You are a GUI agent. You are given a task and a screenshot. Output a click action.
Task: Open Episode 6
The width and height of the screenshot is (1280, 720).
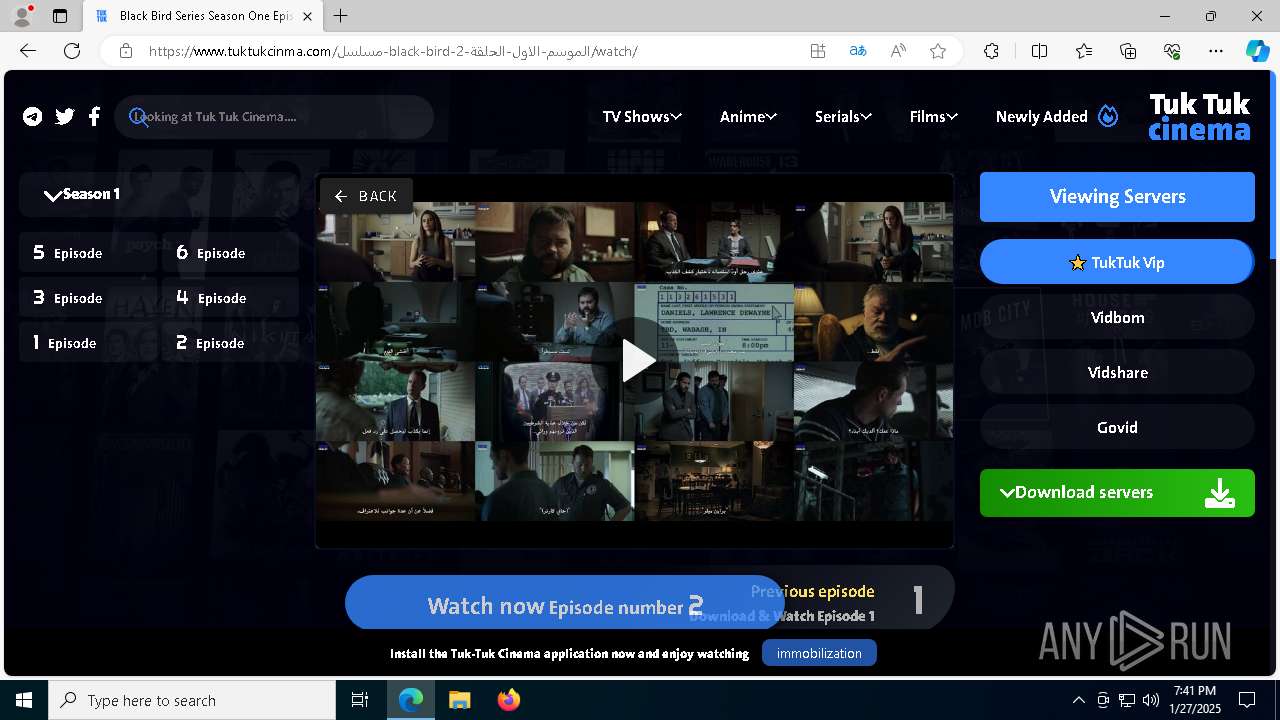pos(231,253)
